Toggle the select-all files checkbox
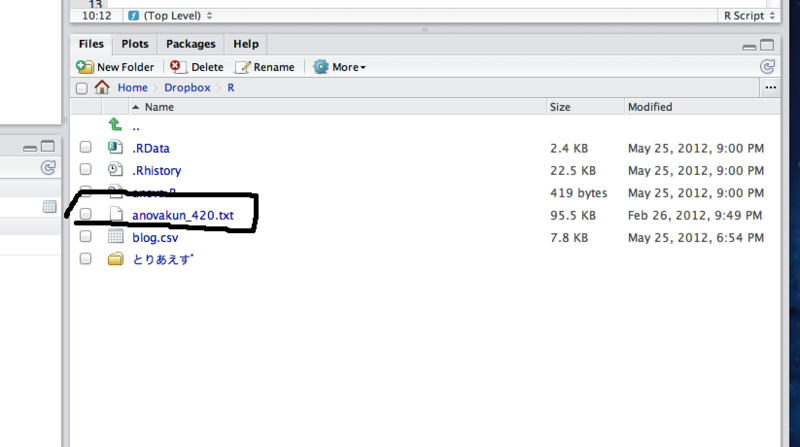Image resolution: width=800 pixels, height=447 pixels. (82, 88)
